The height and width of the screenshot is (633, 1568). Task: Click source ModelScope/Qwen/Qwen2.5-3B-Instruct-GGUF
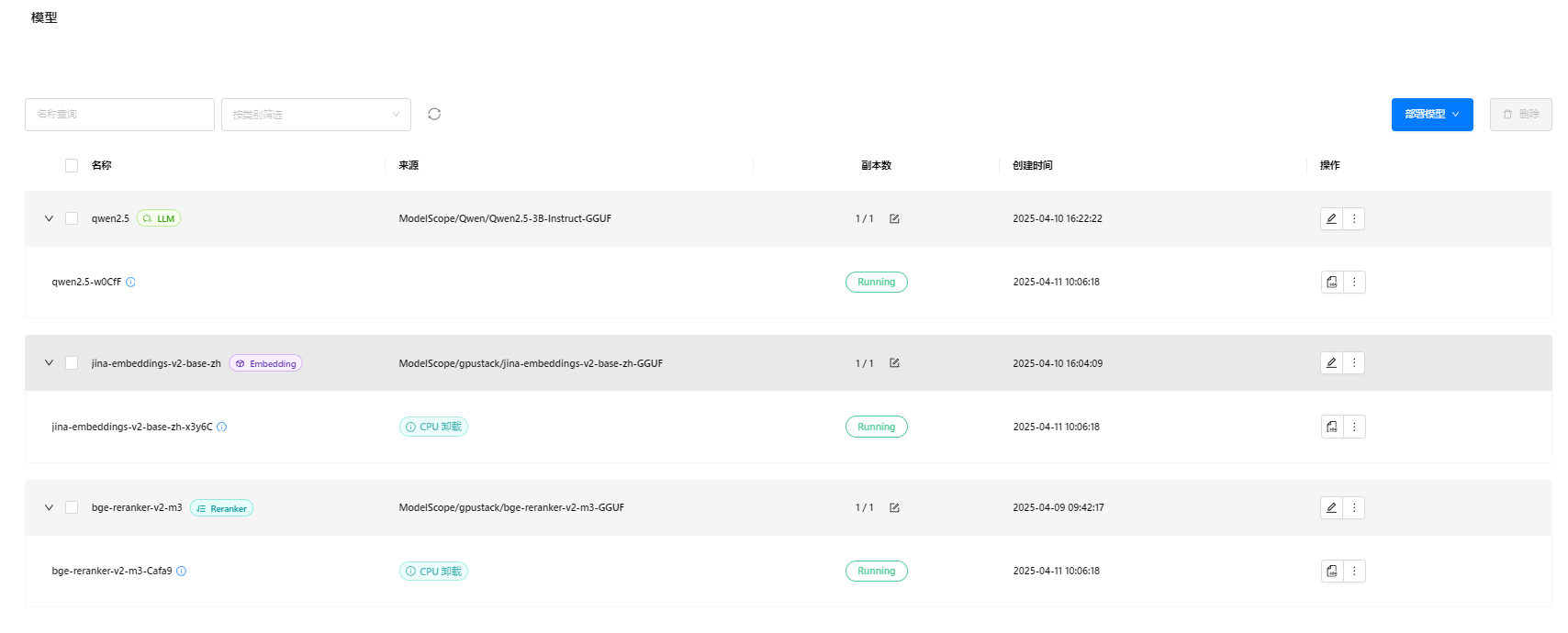[x=505, y=218]
